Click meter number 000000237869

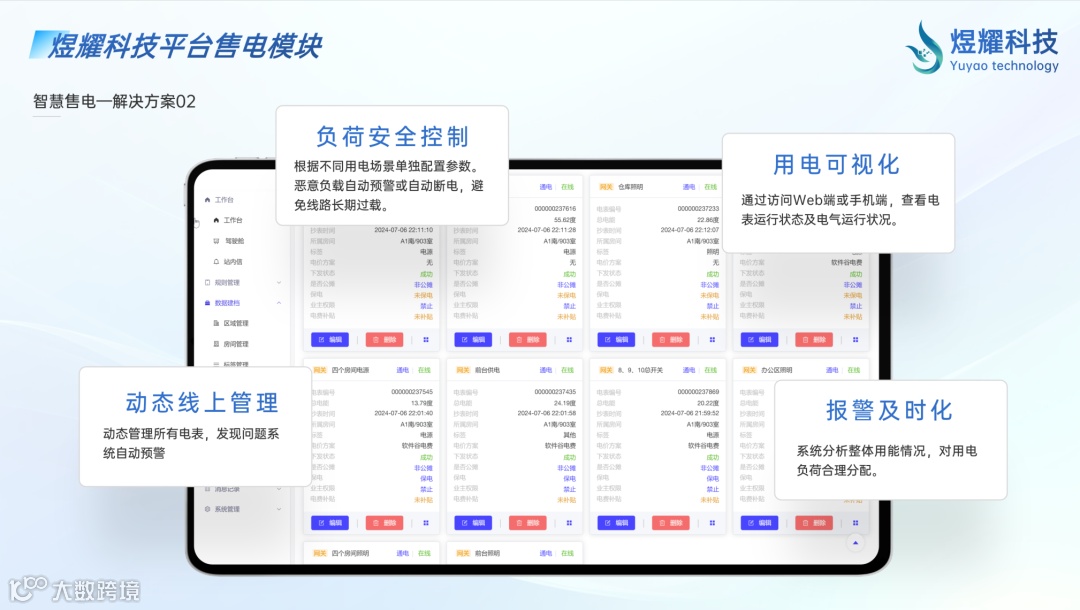point(698,392)
